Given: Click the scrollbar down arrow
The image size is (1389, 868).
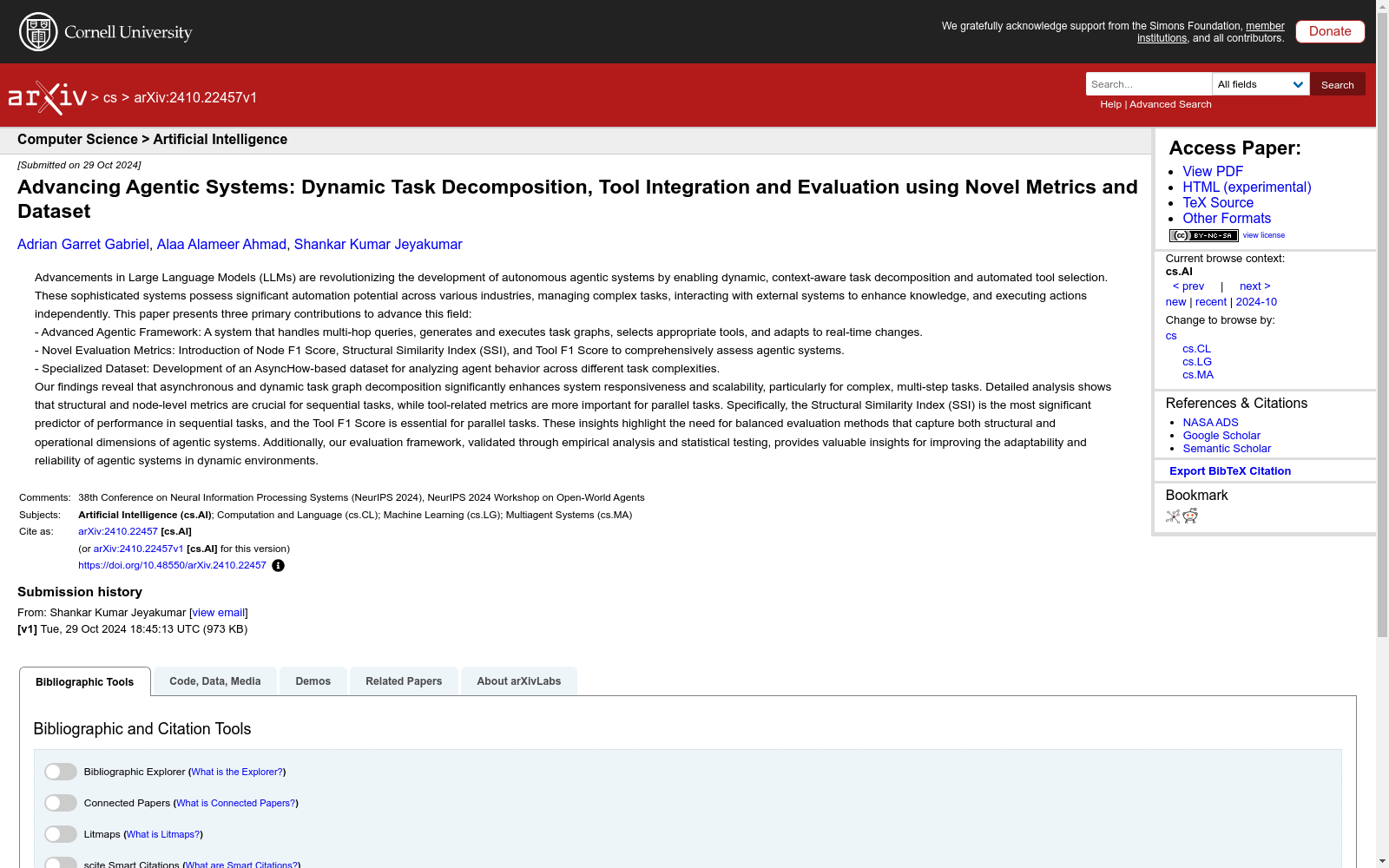Looking at the screenshot, I should pyautogui.click(x=1382, y=861).
